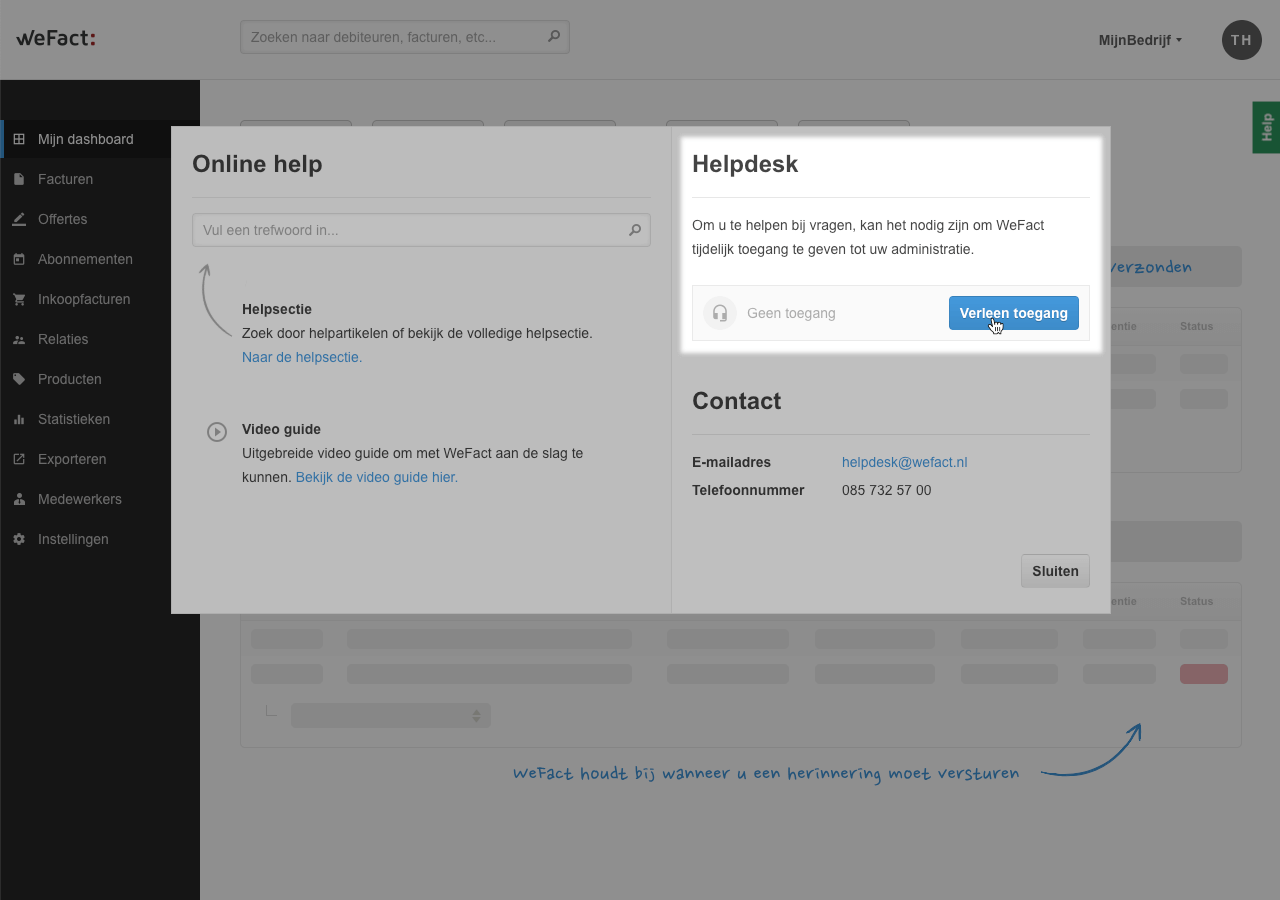
Task: Click the Video guide play icon
Action: (217, 431)
